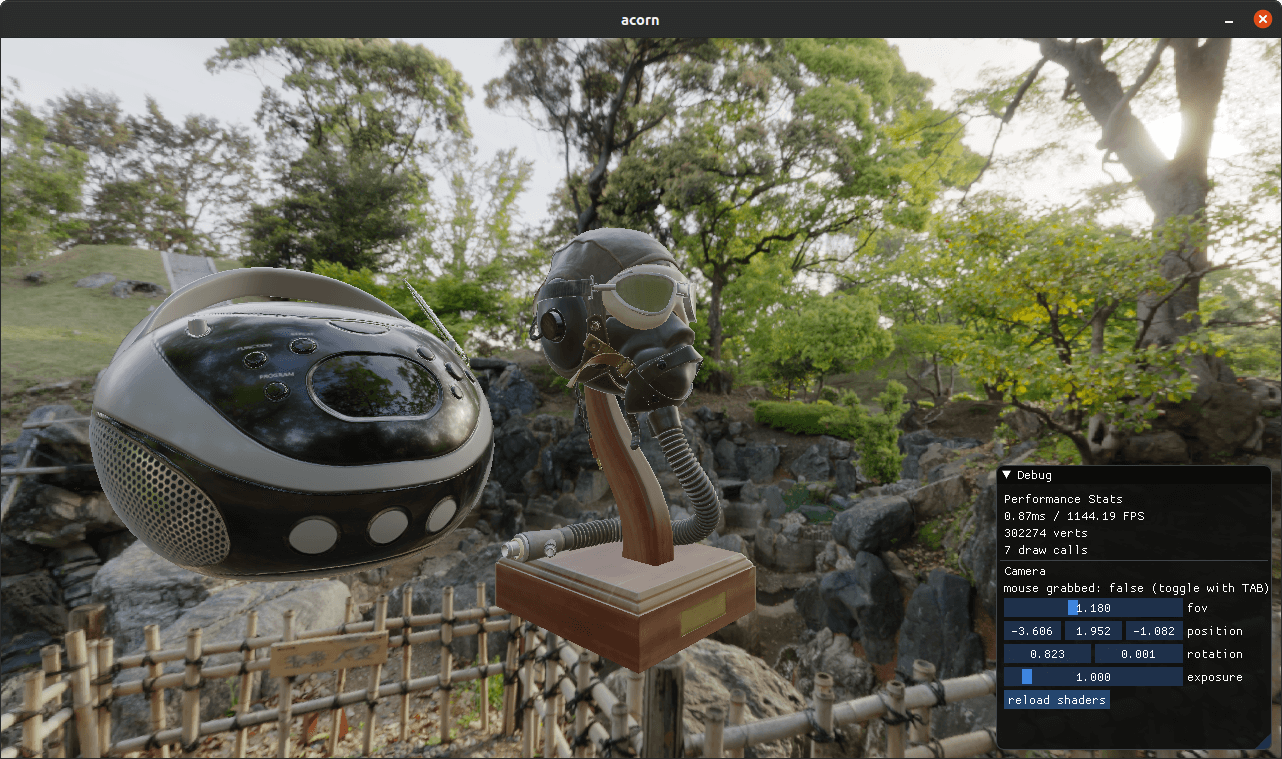This screenshot has height=759, width=1282.
Task: Click the exposure slider
Action: [1093, 677]
